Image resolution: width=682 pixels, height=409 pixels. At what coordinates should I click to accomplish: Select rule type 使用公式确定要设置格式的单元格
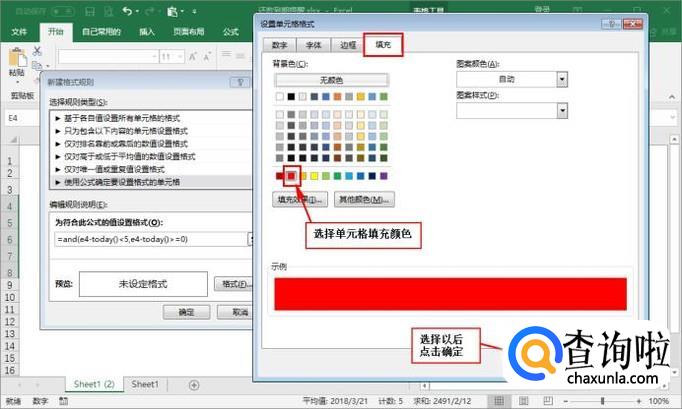(x=122, y=182)
